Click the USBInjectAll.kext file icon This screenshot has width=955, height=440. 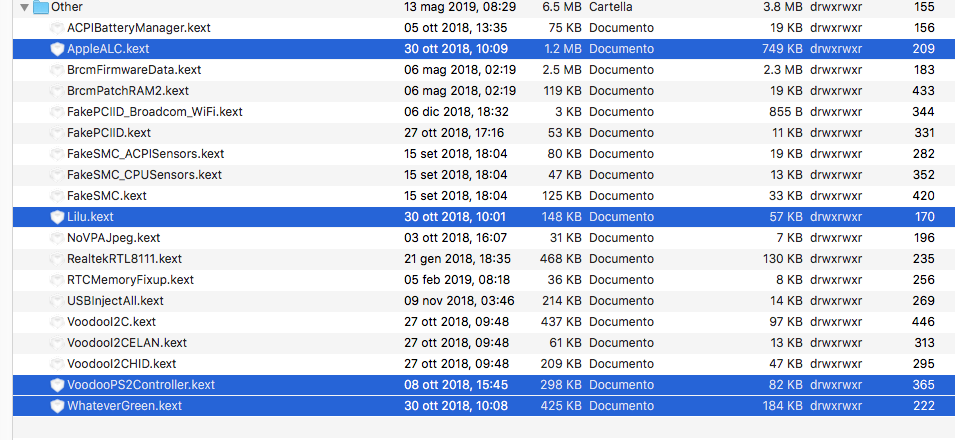point(57,301)
